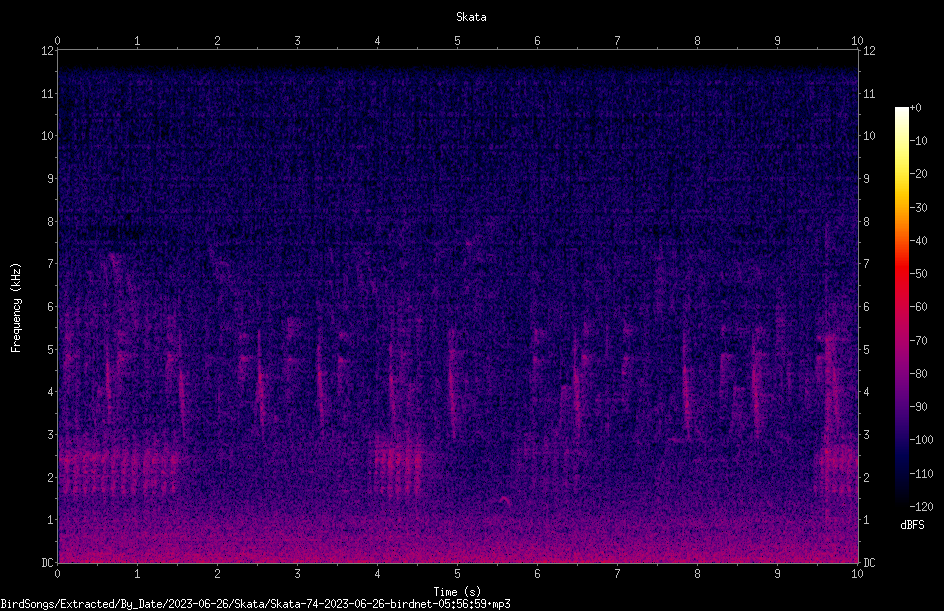944x611 pixels.
Task: Click the '6' label on the left frequency axis
Action: click(50, 306)
